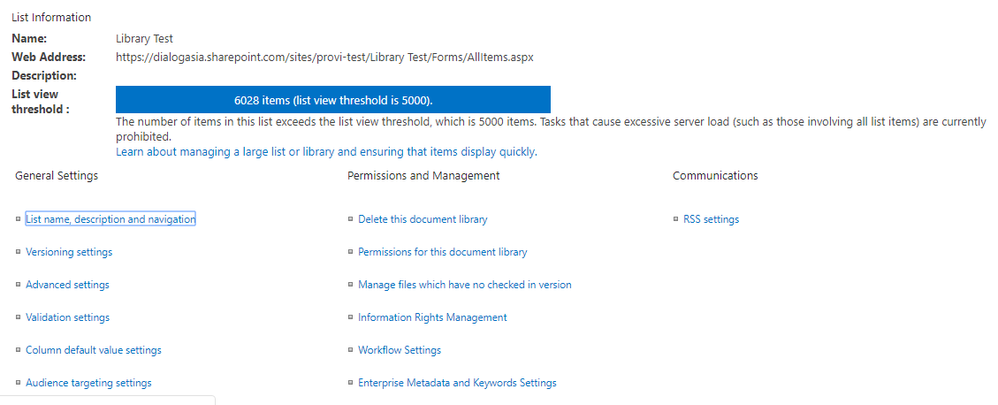Image resolution: width=998 pixels, height=405 pixels.
Task: Click the bullet icon beside Advanced settings
Action: 18,285
